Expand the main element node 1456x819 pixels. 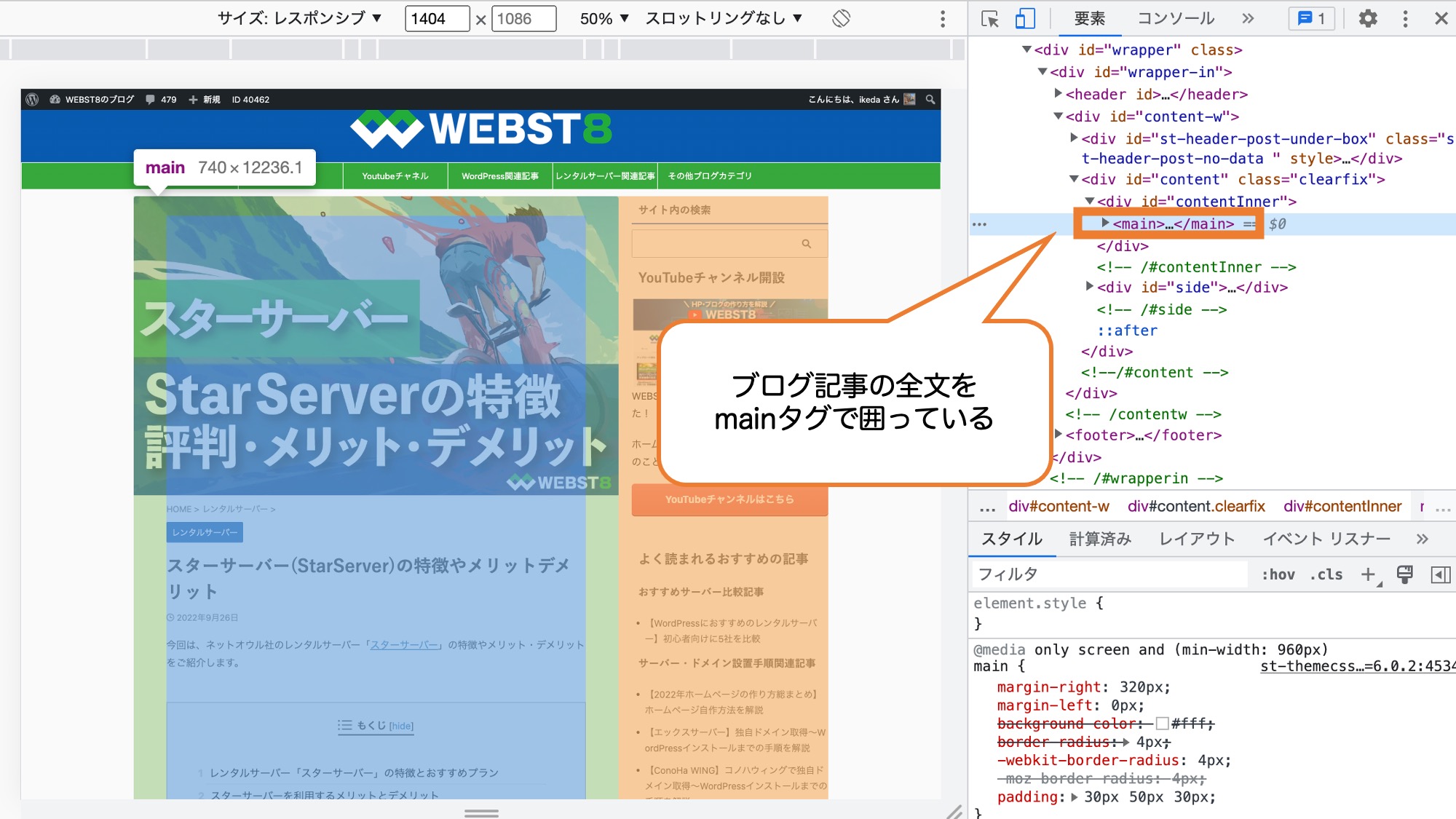point(1105,223)
